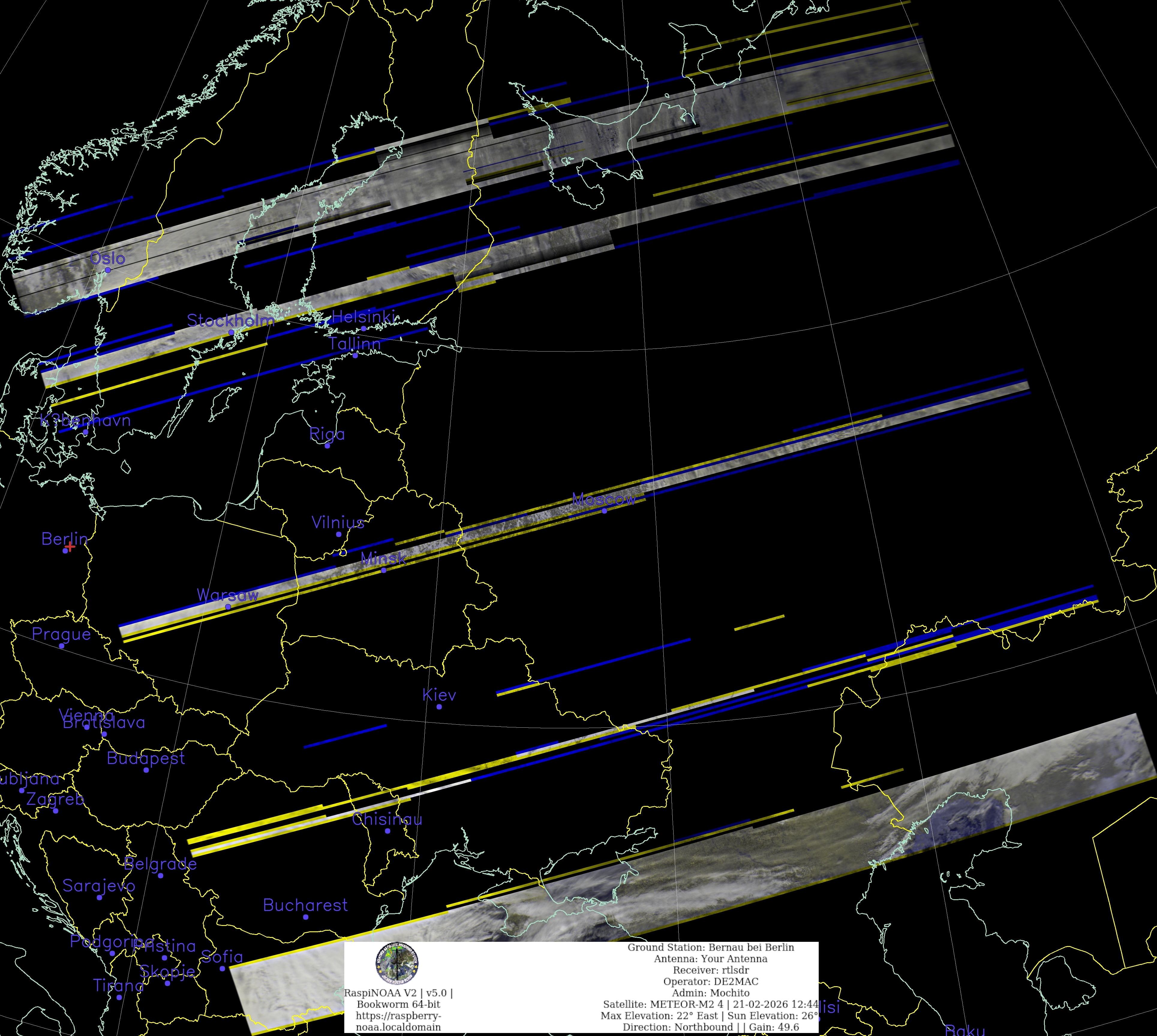Click the Operator DE2MAC text line
This screenshot has height=1036, width=1157.
click(x=710, y=981)
